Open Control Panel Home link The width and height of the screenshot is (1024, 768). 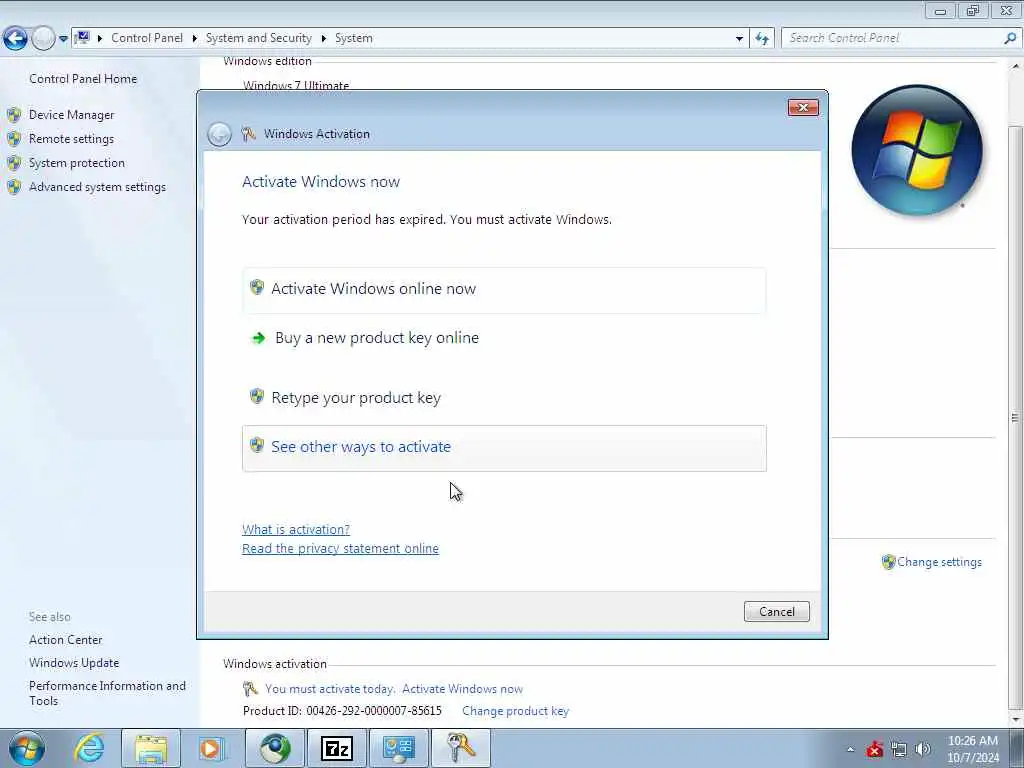[x=83, y=79]
